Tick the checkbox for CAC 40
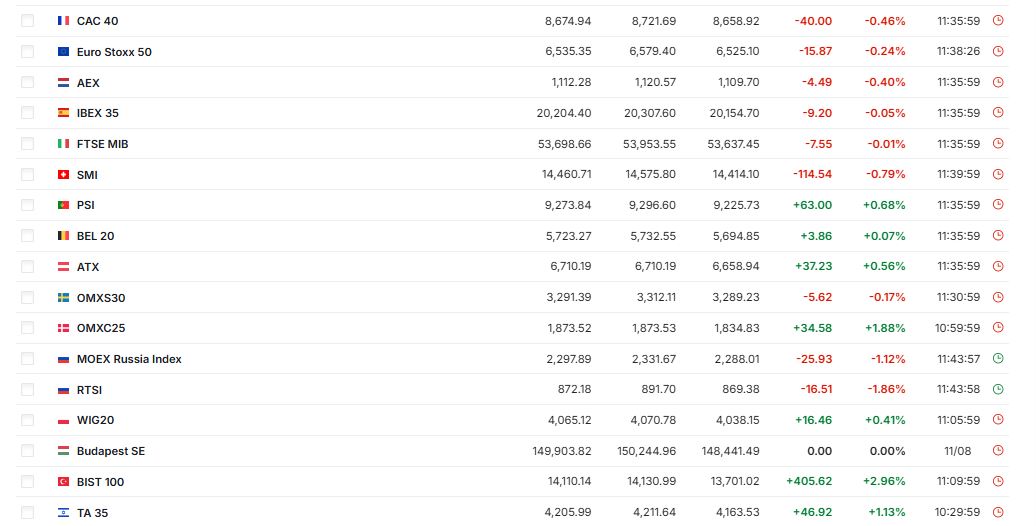 [27, 20]
